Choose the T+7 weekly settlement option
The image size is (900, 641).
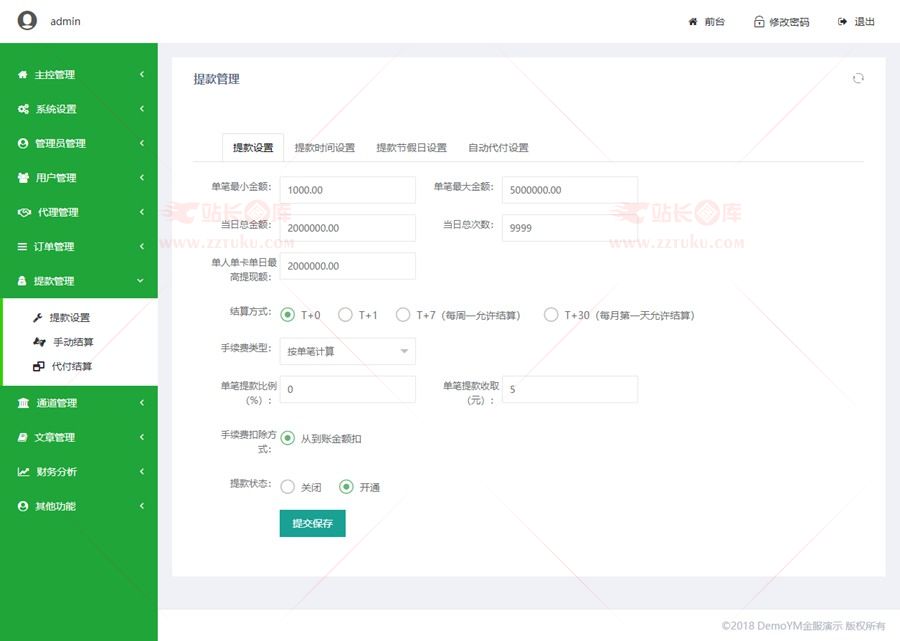(403, 315)
